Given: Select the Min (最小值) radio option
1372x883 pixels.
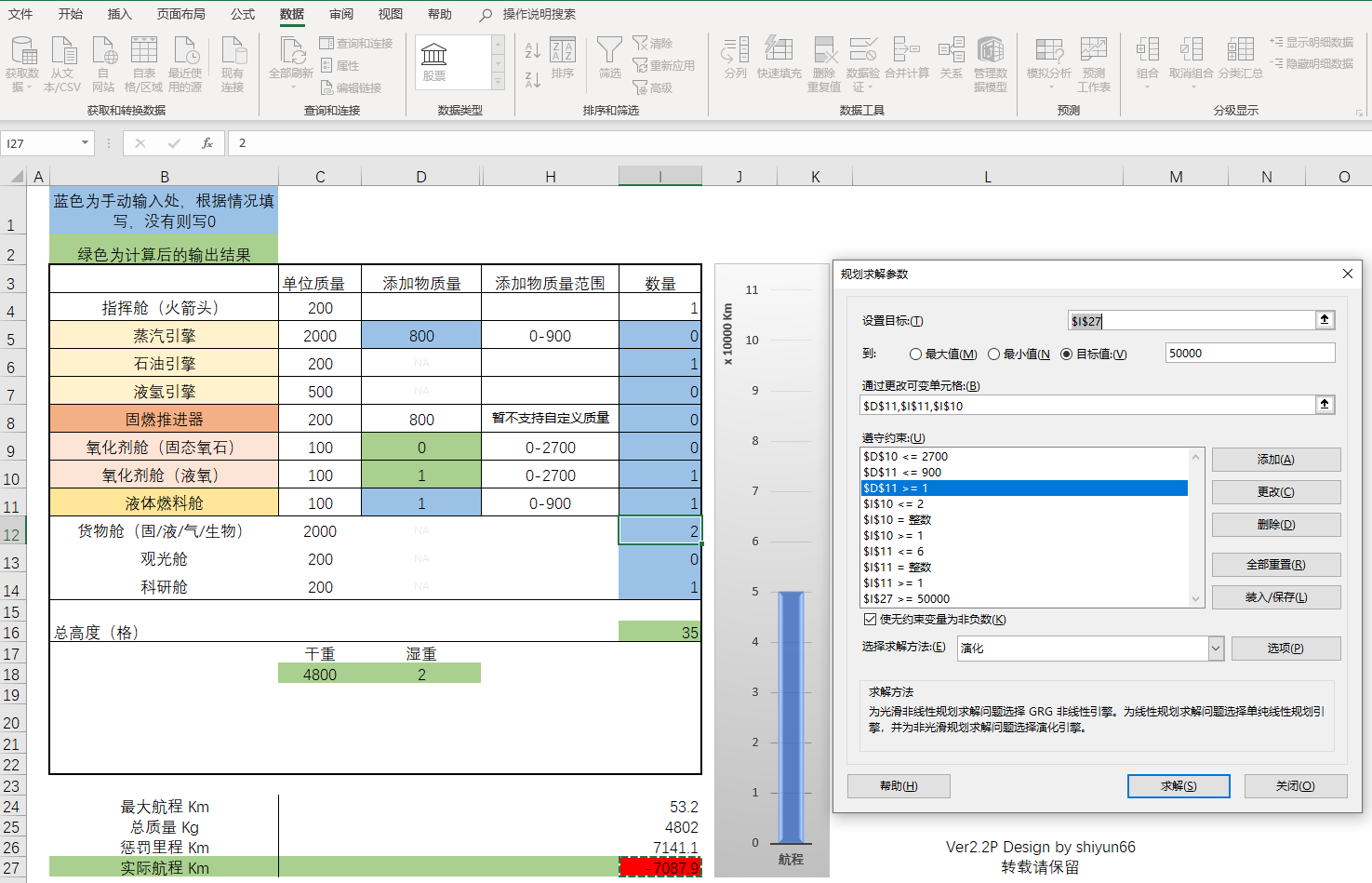Looking at the screenshot, I should (994, 355).
